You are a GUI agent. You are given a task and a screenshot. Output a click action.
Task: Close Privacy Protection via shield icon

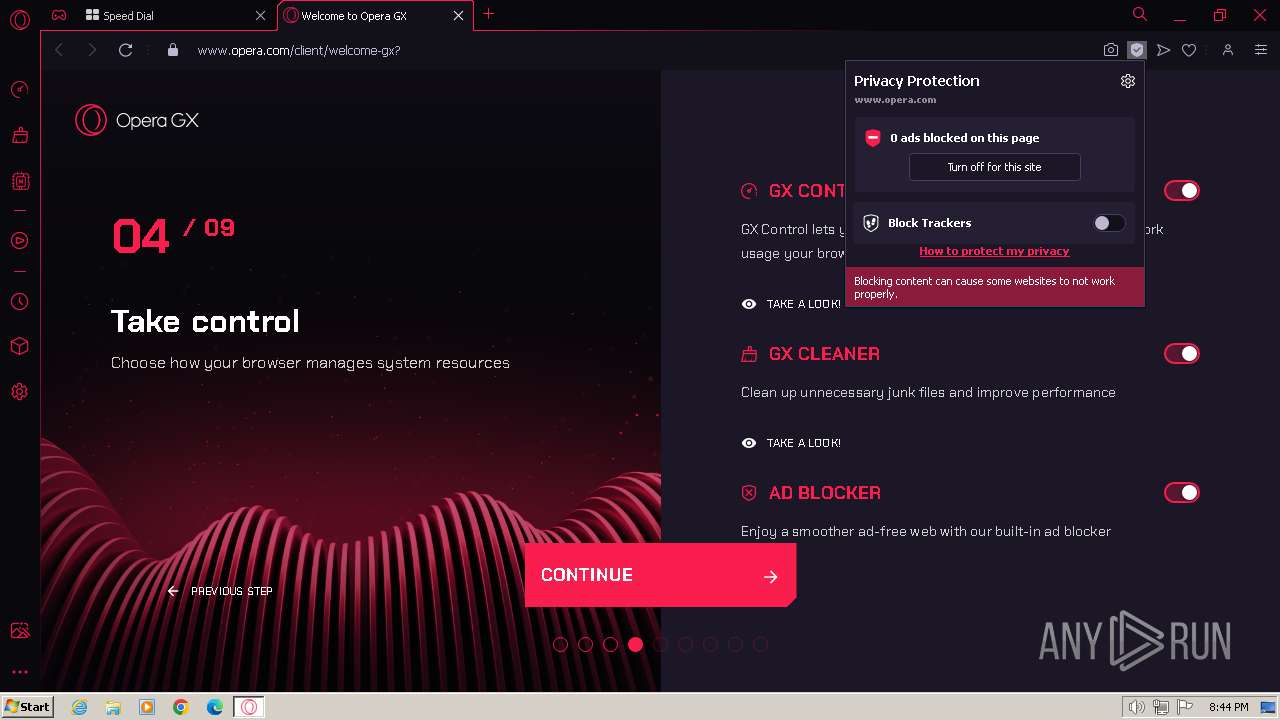1136,50
